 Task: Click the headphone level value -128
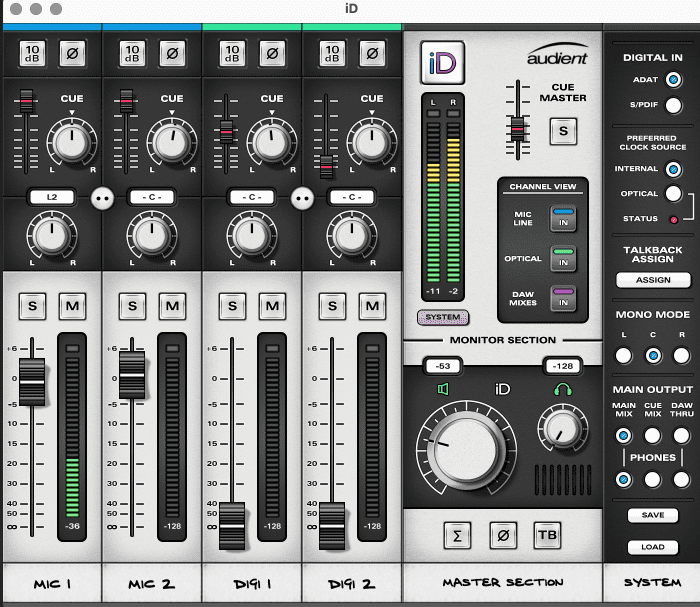[x=563, y=366]
